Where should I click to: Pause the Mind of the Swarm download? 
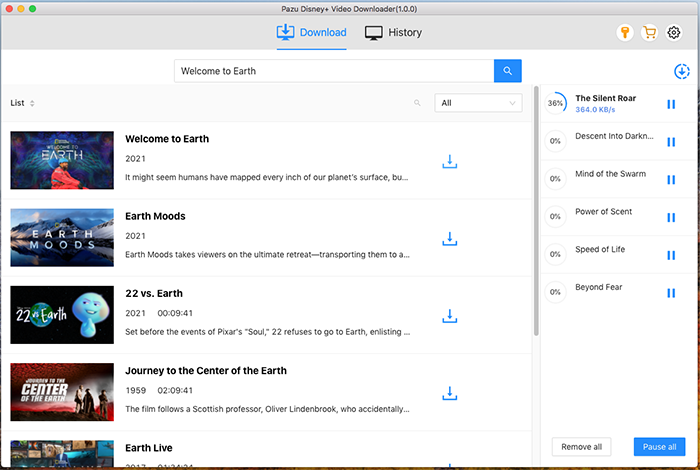pyautogui.click(x=671, y=179)
